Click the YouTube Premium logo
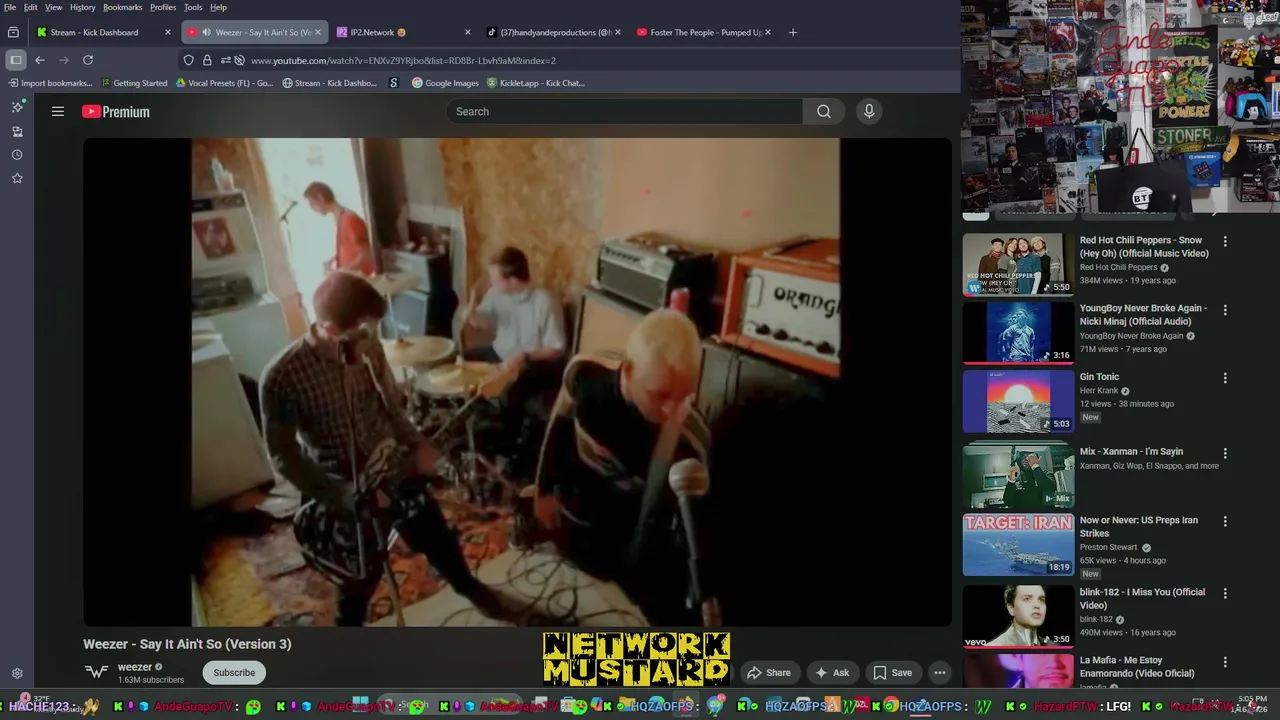 click(x=116, y=112)
